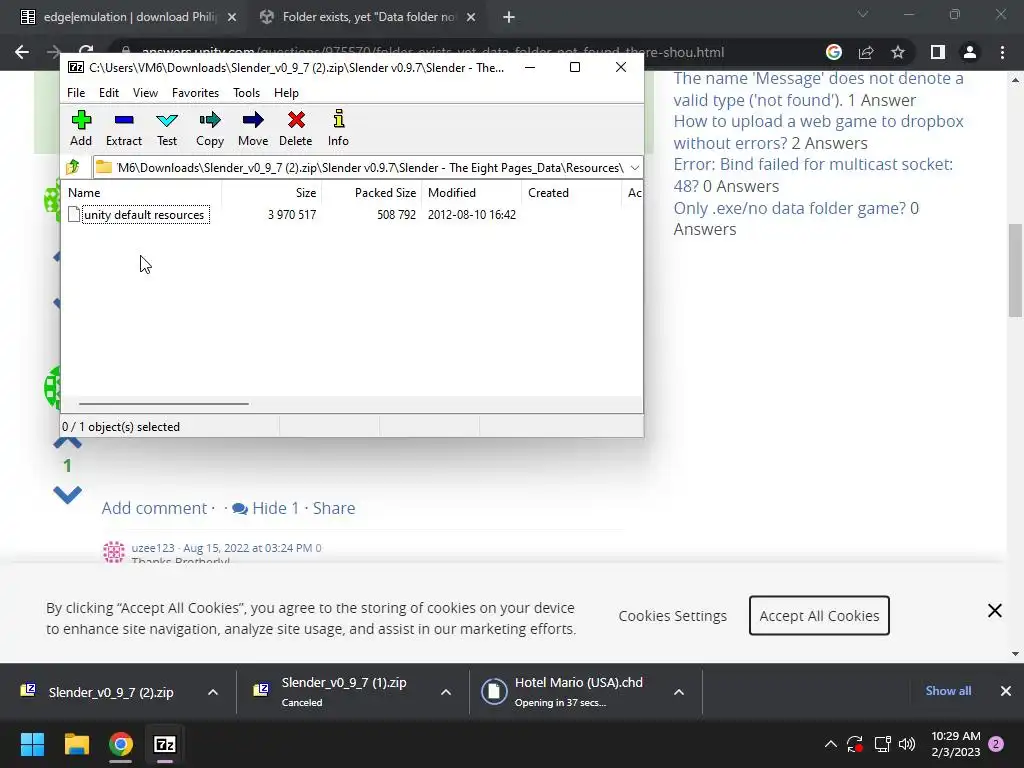This screenshot has height=768, width=1024.
Task: Click the Chrome taskbar icon
Action: coord(121,744)
